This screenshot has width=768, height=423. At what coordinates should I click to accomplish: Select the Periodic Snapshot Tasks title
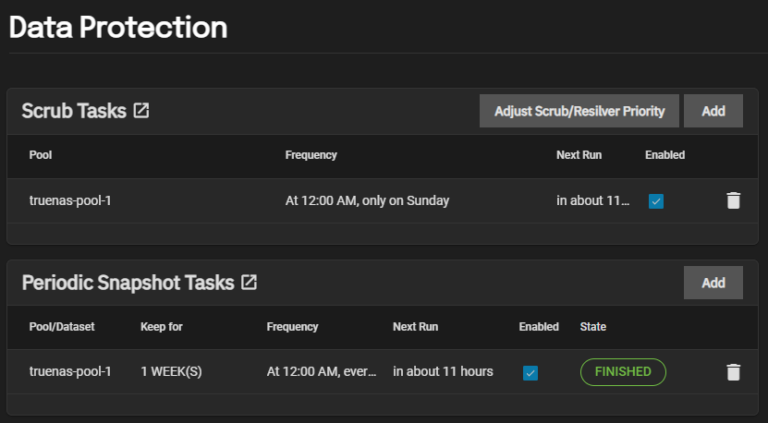point(128,283)
